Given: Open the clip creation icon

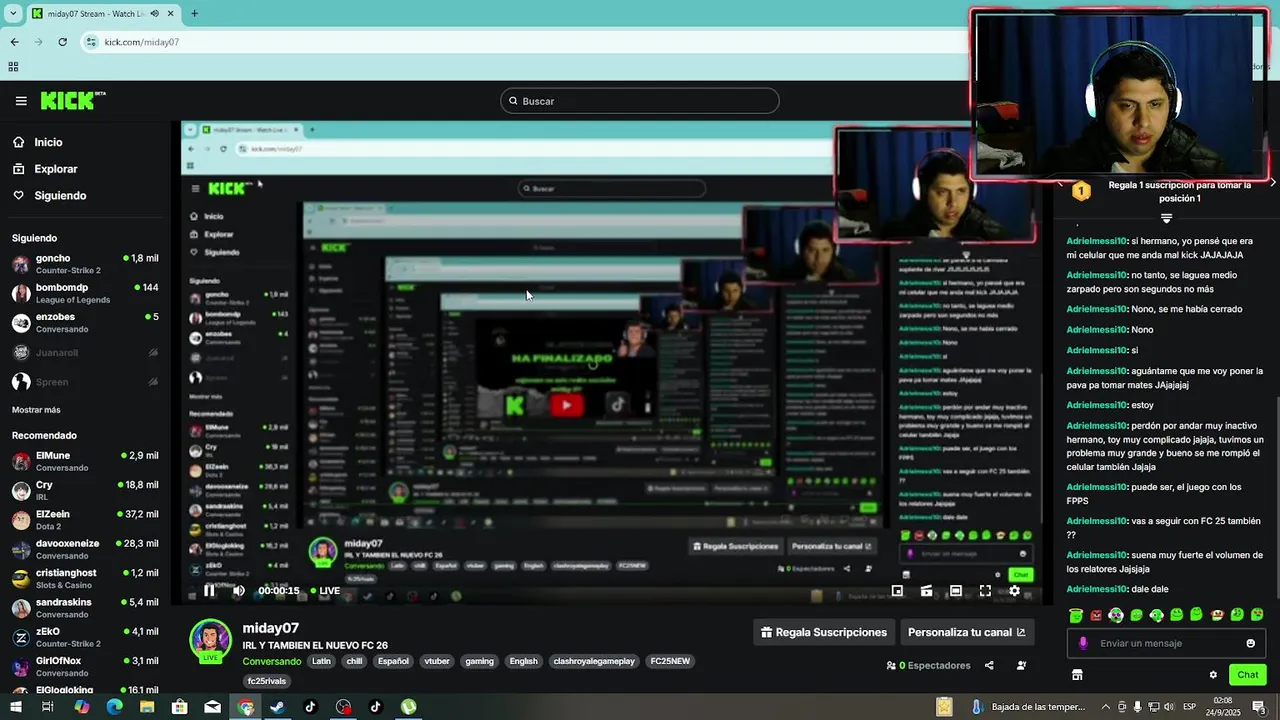Looking at the screenshot, I should pyautogui.click(x=926, y=591).
